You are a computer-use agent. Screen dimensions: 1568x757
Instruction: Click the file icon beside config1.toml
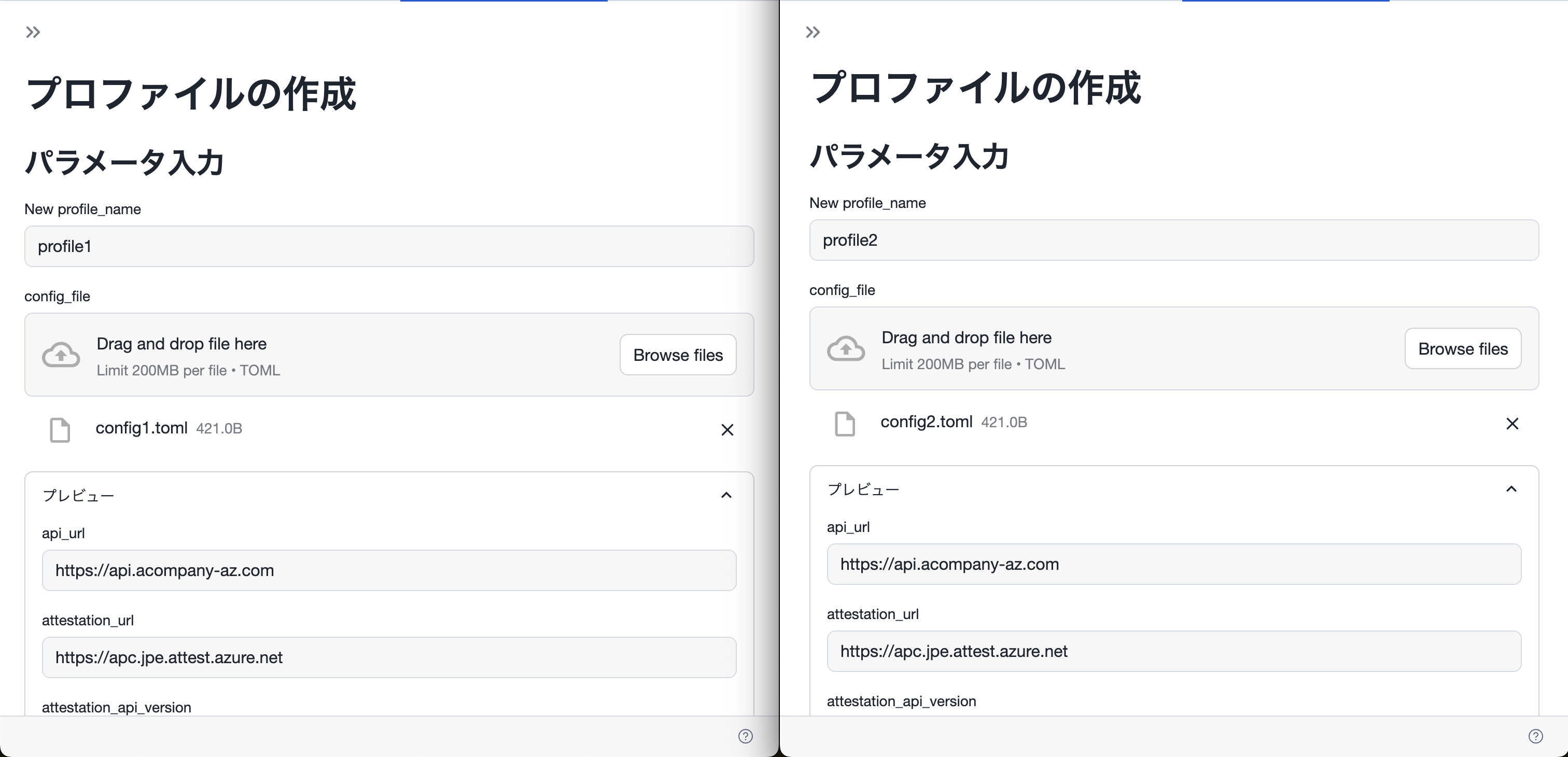tap(60, 430)
